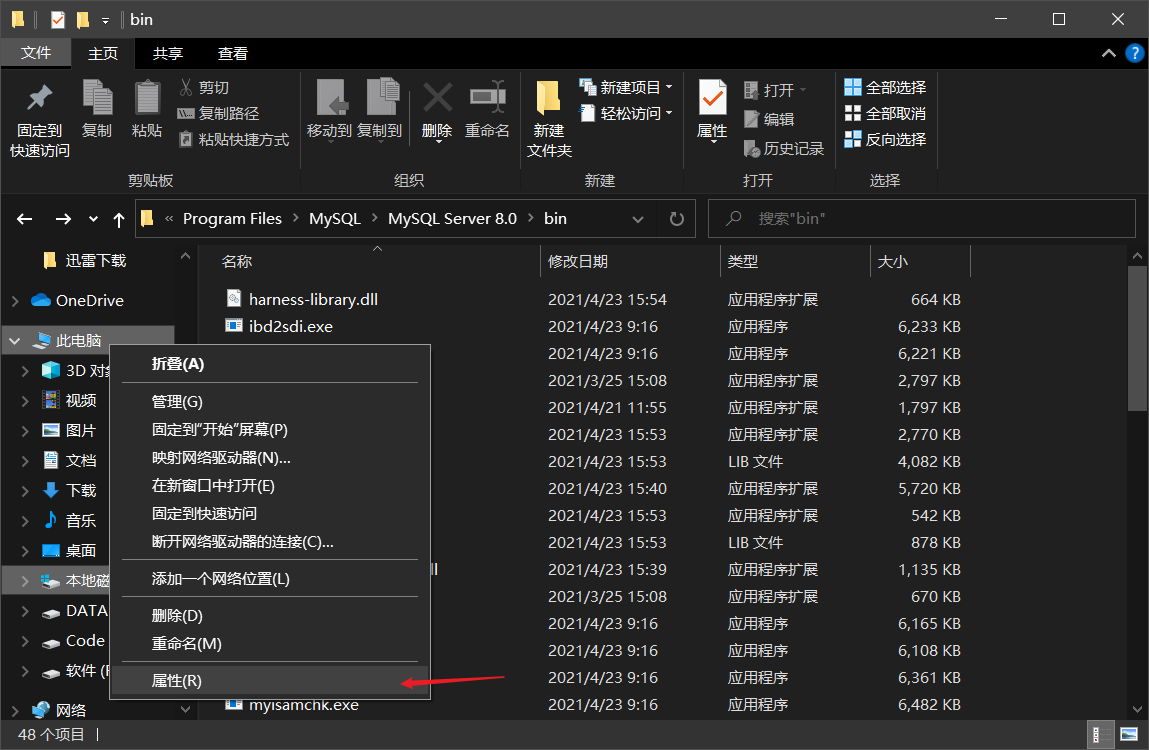Viewport: 1149px width, 750px height.
Task: Click Copy Path (复制路径)
Action: tap(218, 113)
